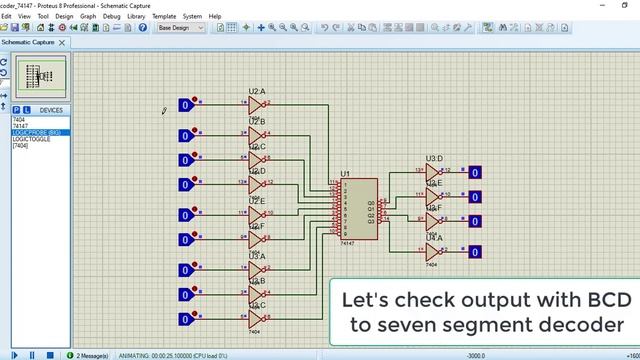Click the blue Center at Cursor icon
This screenshot has width=640, height=360.
(x=261, y=27)
